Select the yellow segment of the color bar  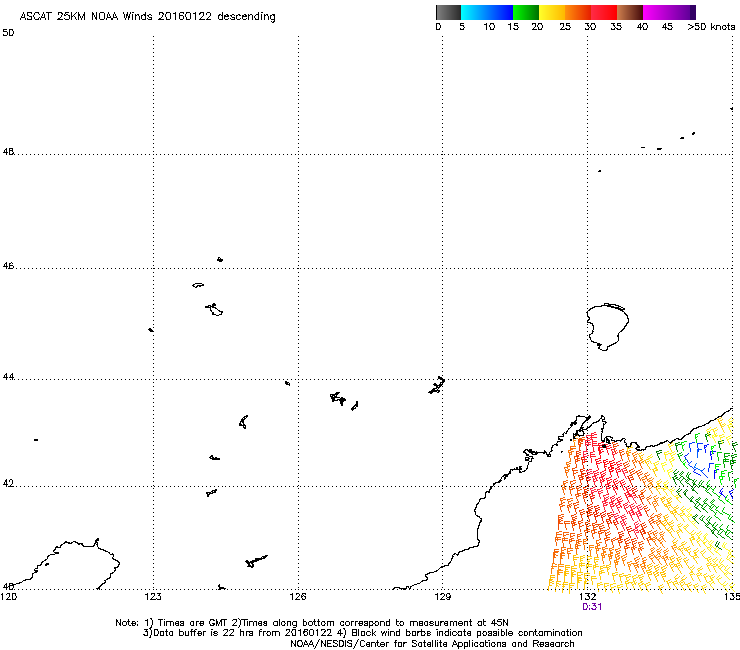tap(552, 12)
